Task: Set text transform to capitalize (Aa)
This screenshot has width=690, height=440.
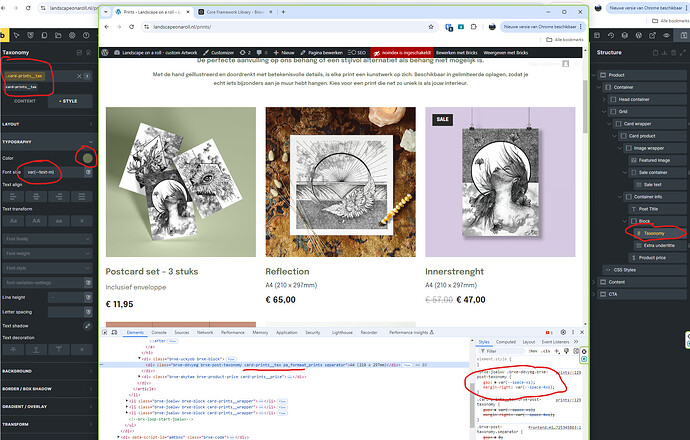Action: [x=13, y=221]
